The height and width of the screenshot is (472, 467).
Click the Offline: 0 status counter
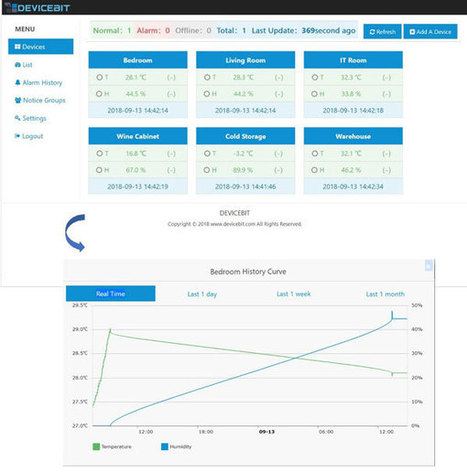pyautogui.click(x=193, y=31)
